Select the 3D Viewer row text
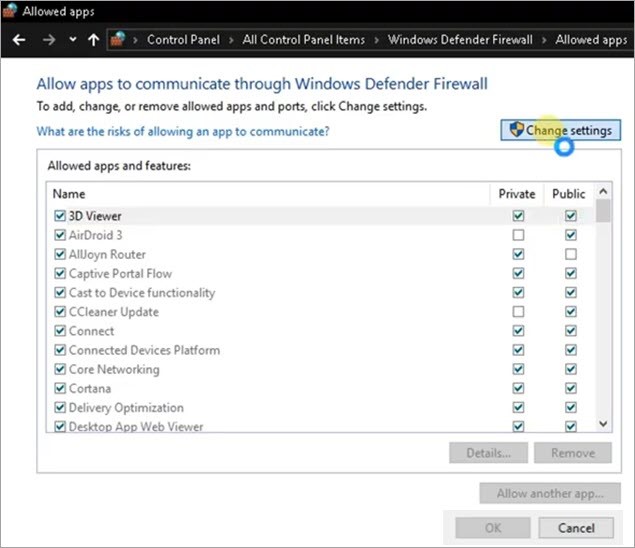The width and height of the screenshot is (635, 548). pyautogui.click(x=95, y=216)
